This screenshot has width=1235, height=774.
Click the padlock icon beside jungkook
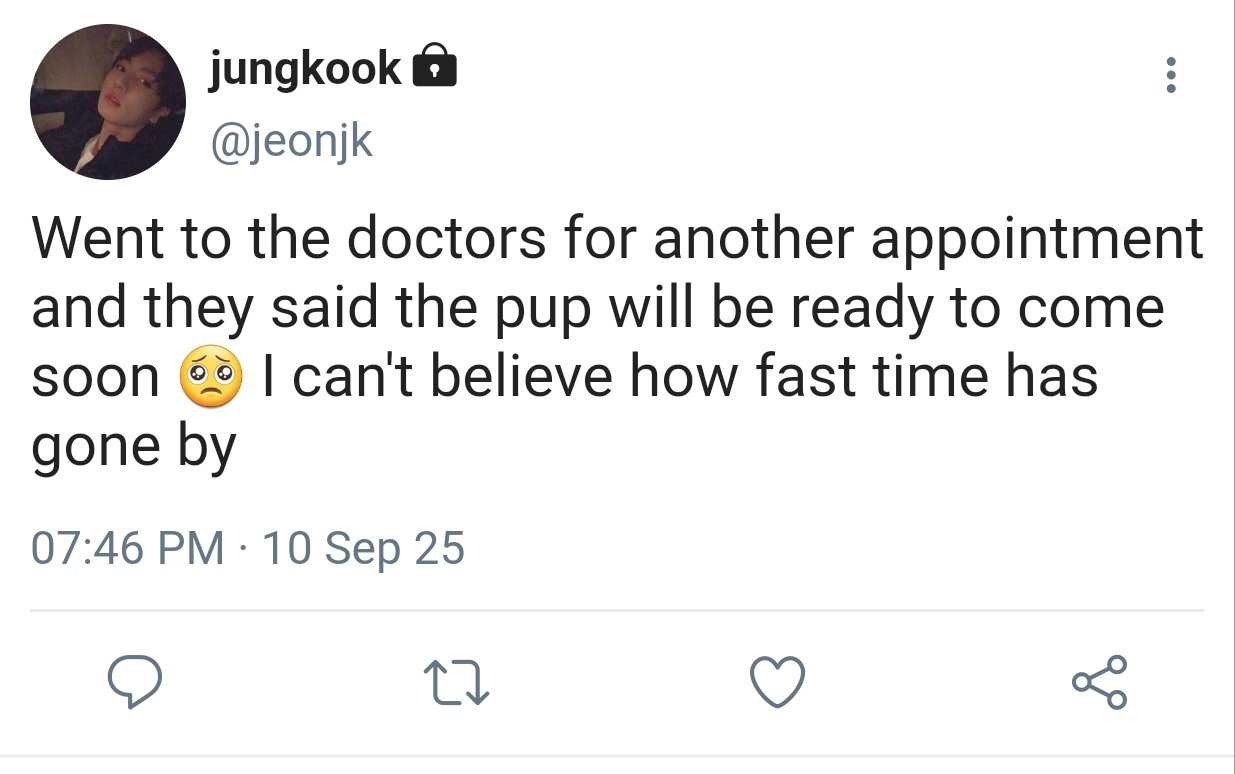pos(434,68)
